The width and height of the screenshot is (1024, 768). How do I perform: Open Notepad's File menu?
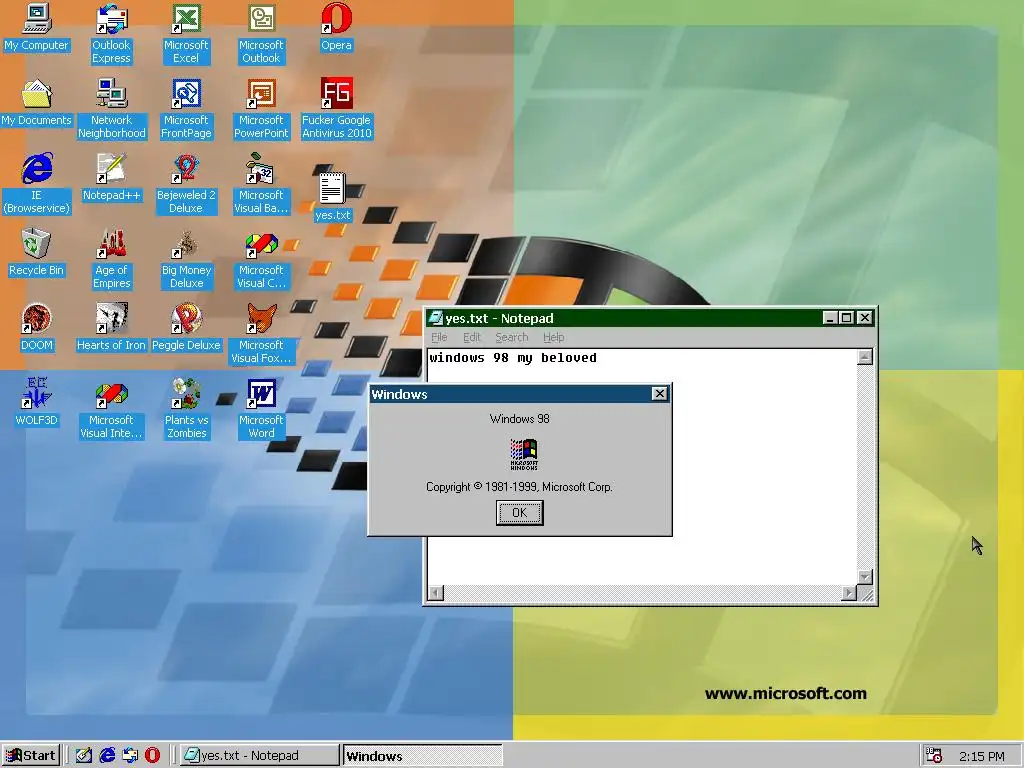point(439,337)
